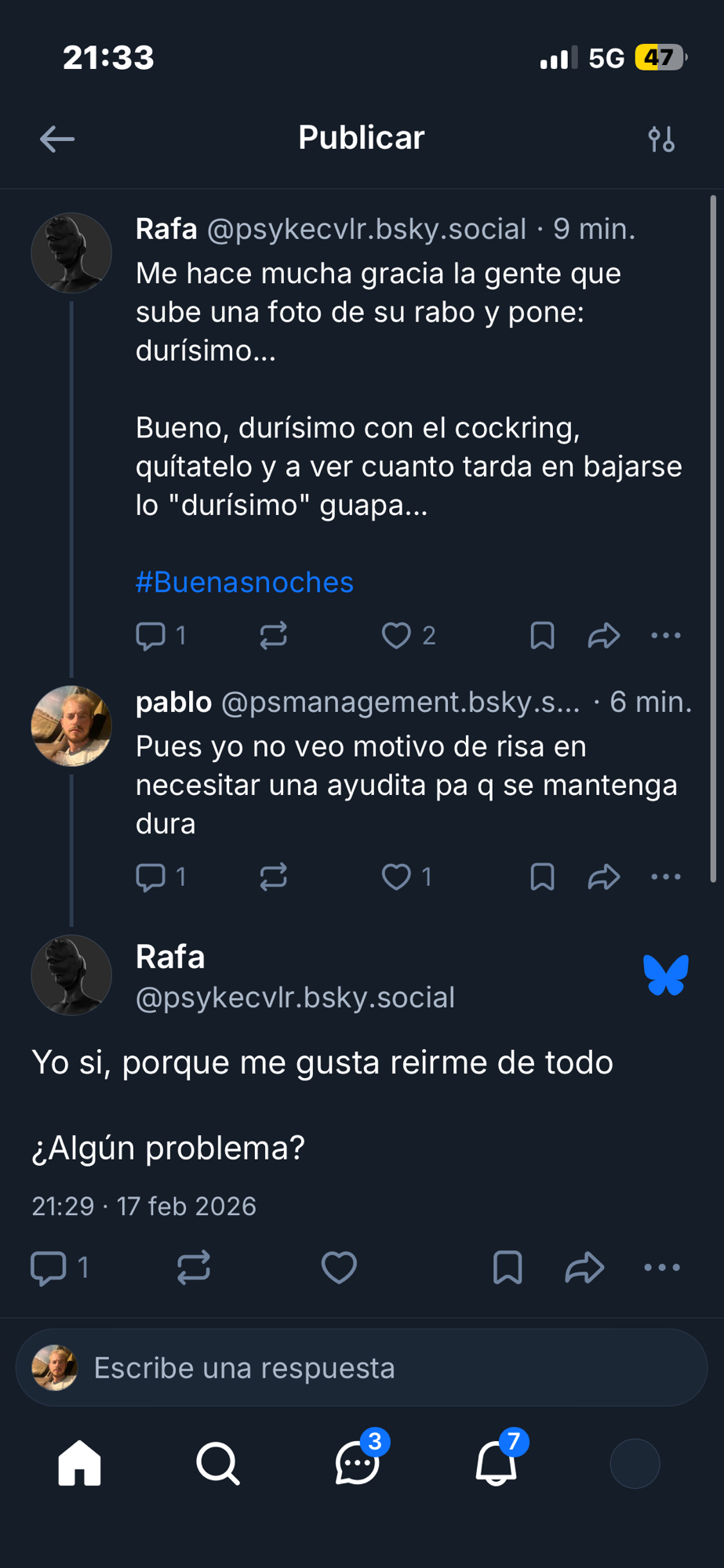Go back using the arrow icon
724x1568 pixels.
57,140
